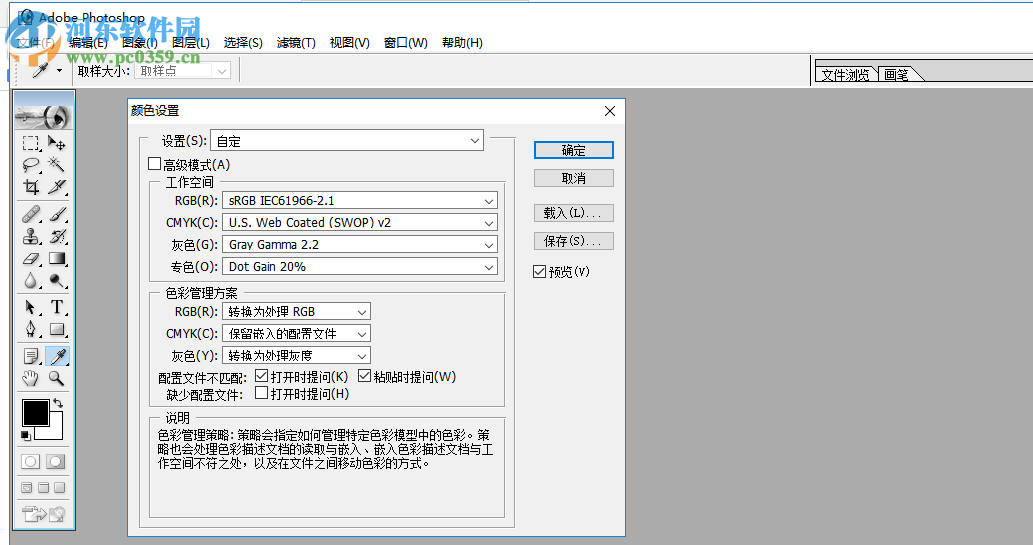
Task: Select the Clone Stamp tool
Action: [x=30, y=236]
